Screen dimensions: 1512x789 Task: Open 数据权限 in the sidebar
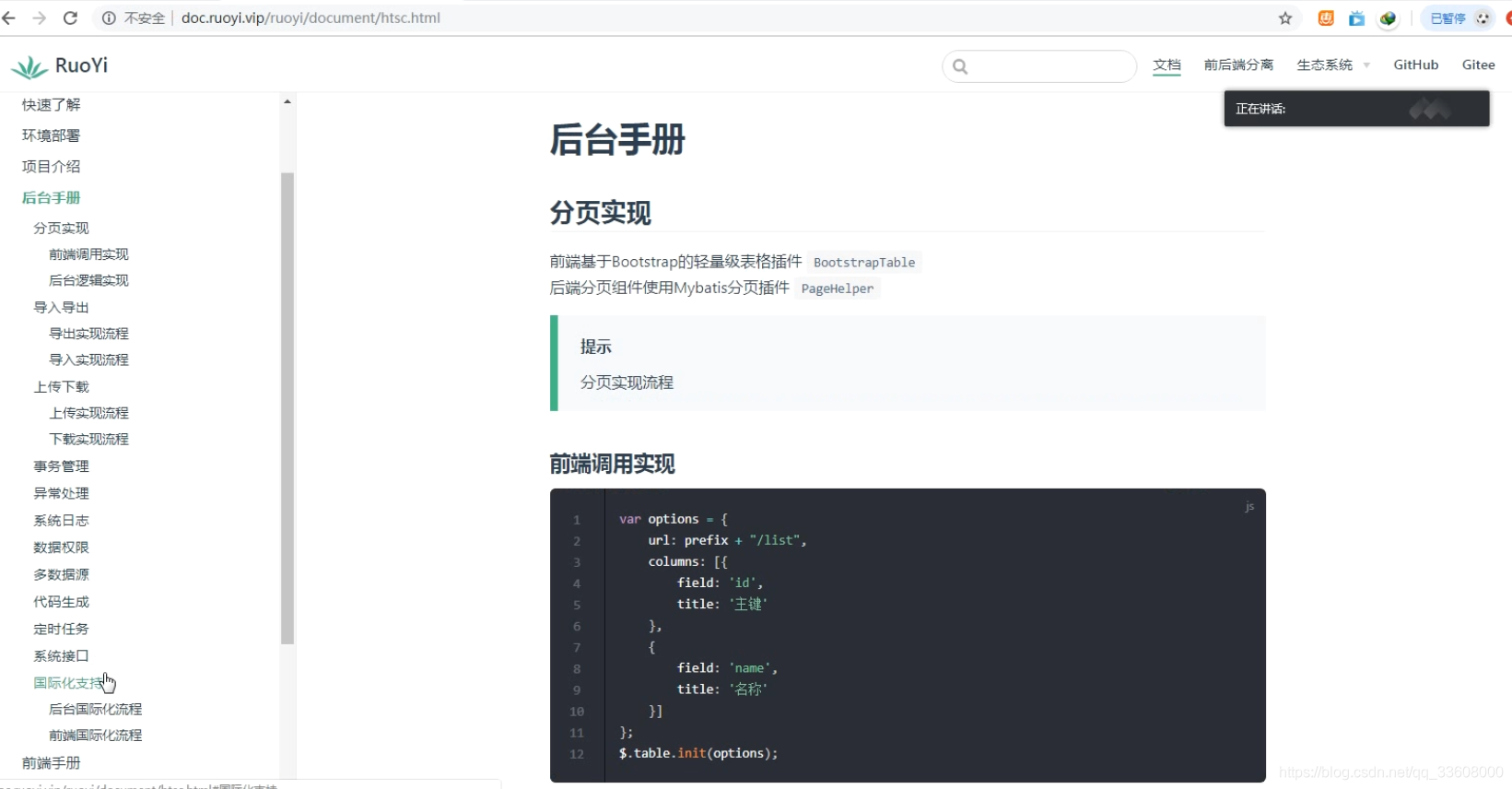pos(62,548)
